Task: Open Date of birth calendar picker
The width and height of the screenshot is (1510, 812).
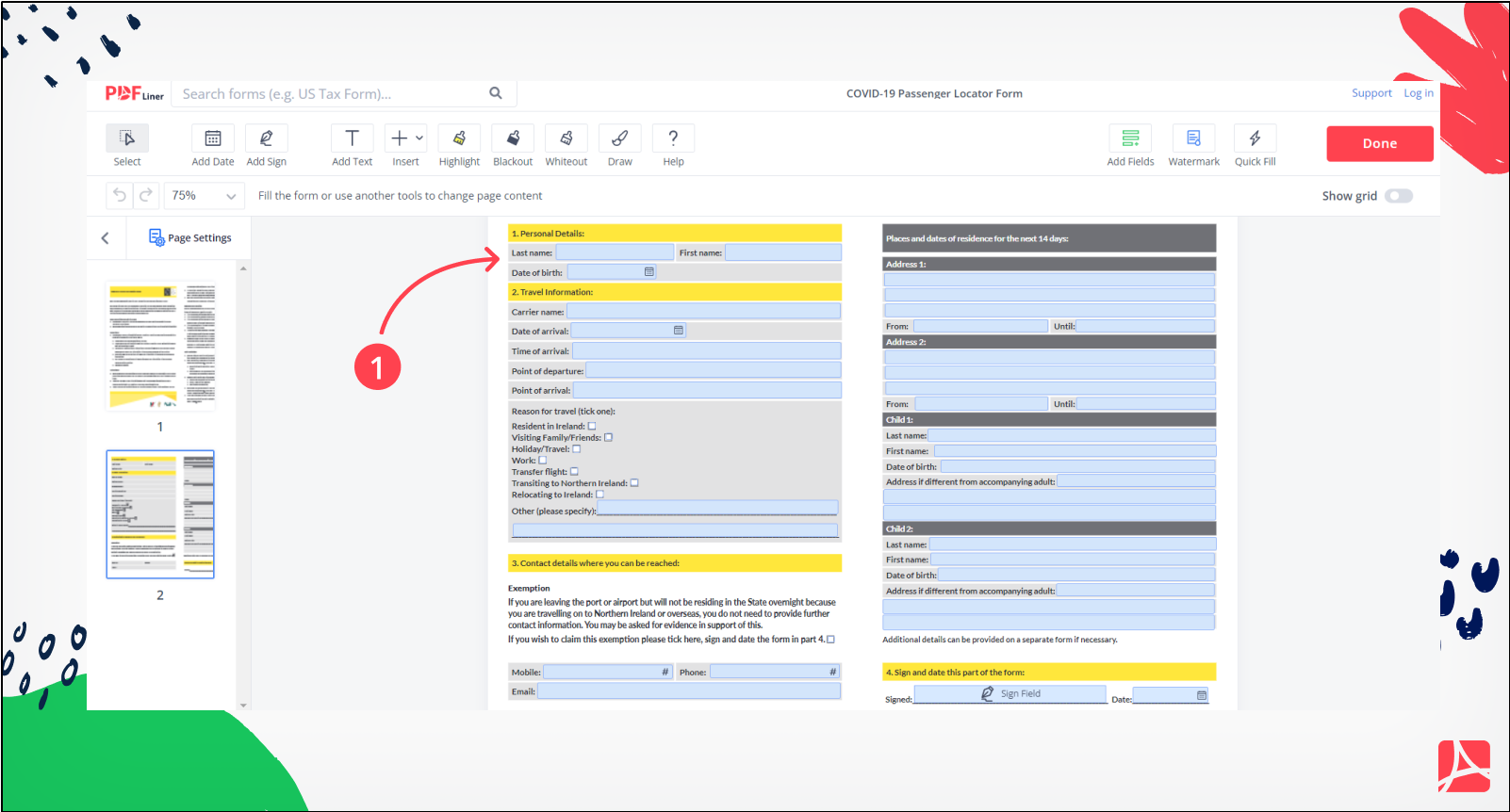Action: 648,272
